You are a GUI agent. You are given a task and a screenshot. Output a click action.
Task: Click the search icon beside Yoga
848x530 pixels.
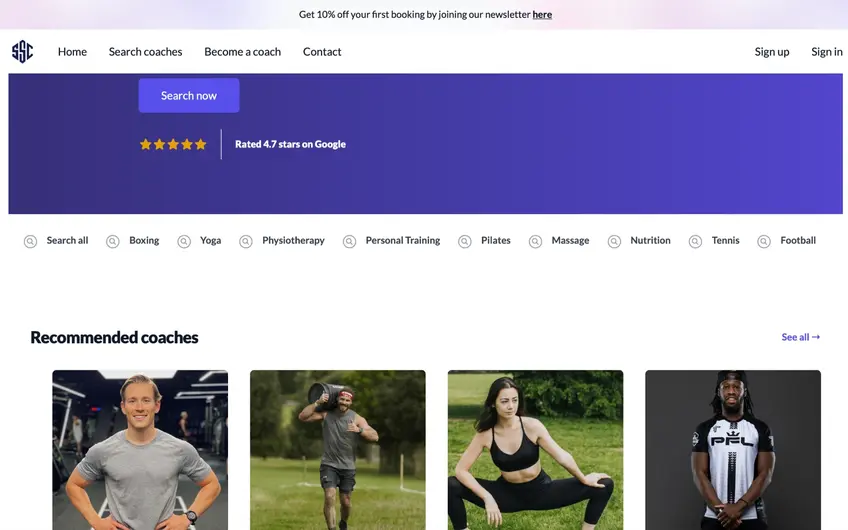[x=184, y=241]
